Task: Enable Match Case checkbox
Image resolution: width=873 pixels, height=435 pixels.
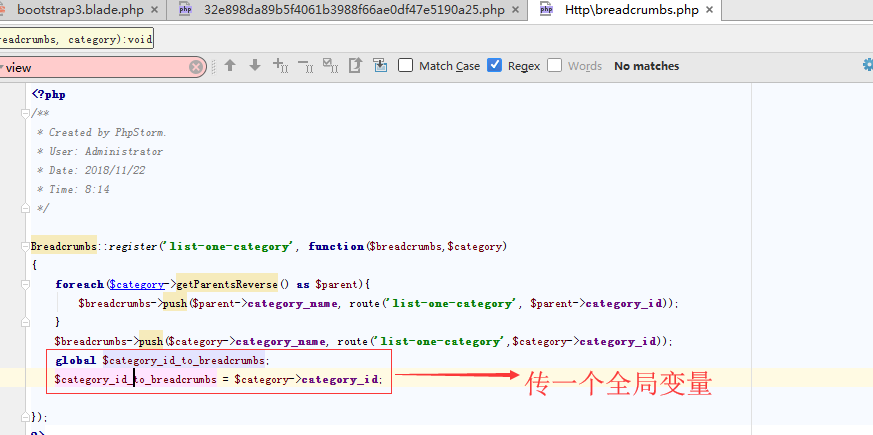Action: click(405, 66)
